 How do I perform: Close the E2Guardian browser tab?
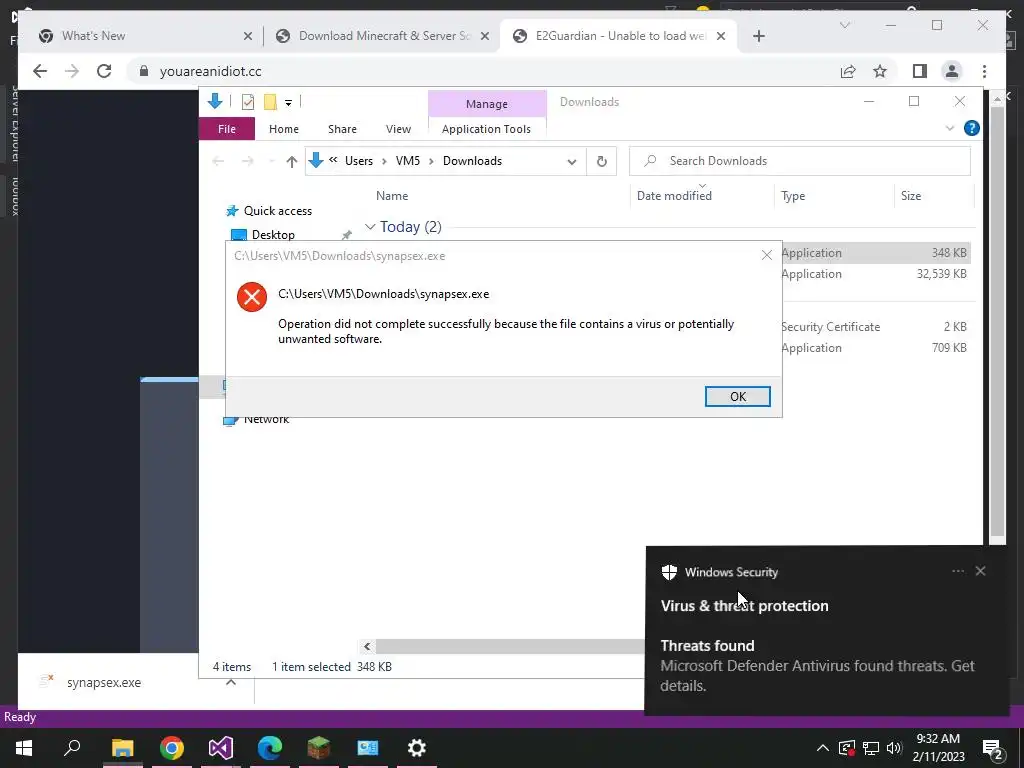[x=721, y=36]
